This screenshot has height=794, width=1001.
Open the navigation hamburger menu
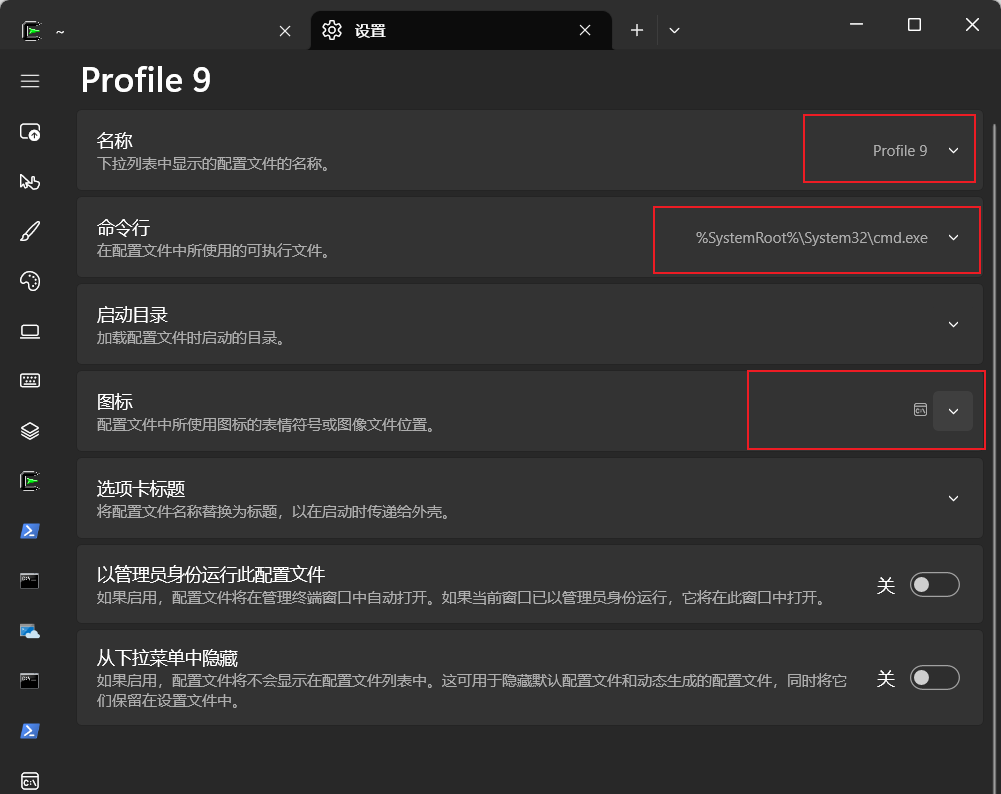(30, 81)
